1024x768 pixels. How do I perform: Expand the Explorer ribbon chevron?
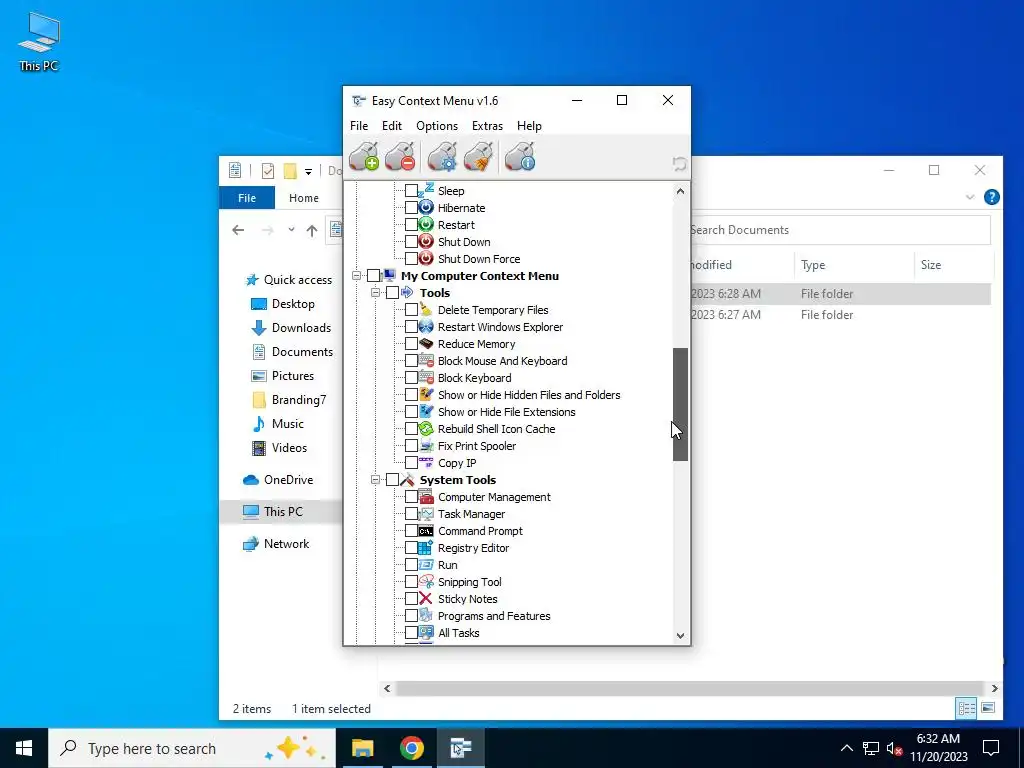pos(970,197)
